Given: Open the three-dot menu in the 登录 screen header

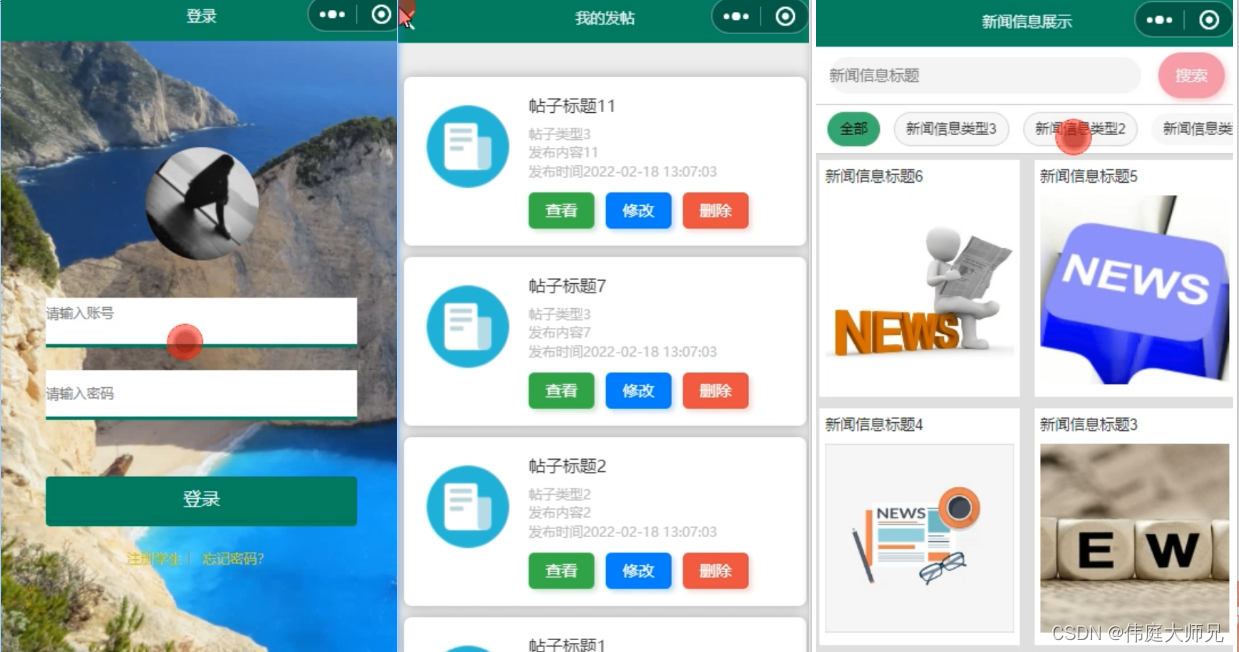Looking at the screenshot, I should point(332,15).
